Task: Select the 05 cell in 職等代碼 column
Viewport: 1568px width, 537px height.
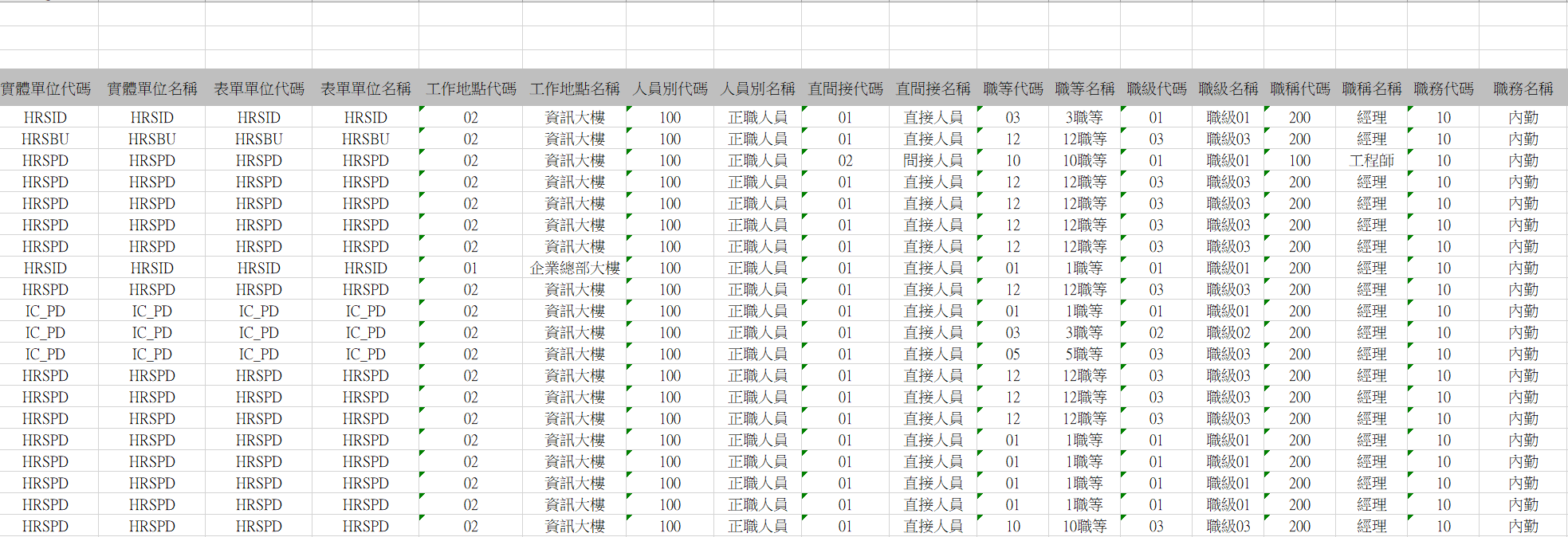Action: [1012, 355]
